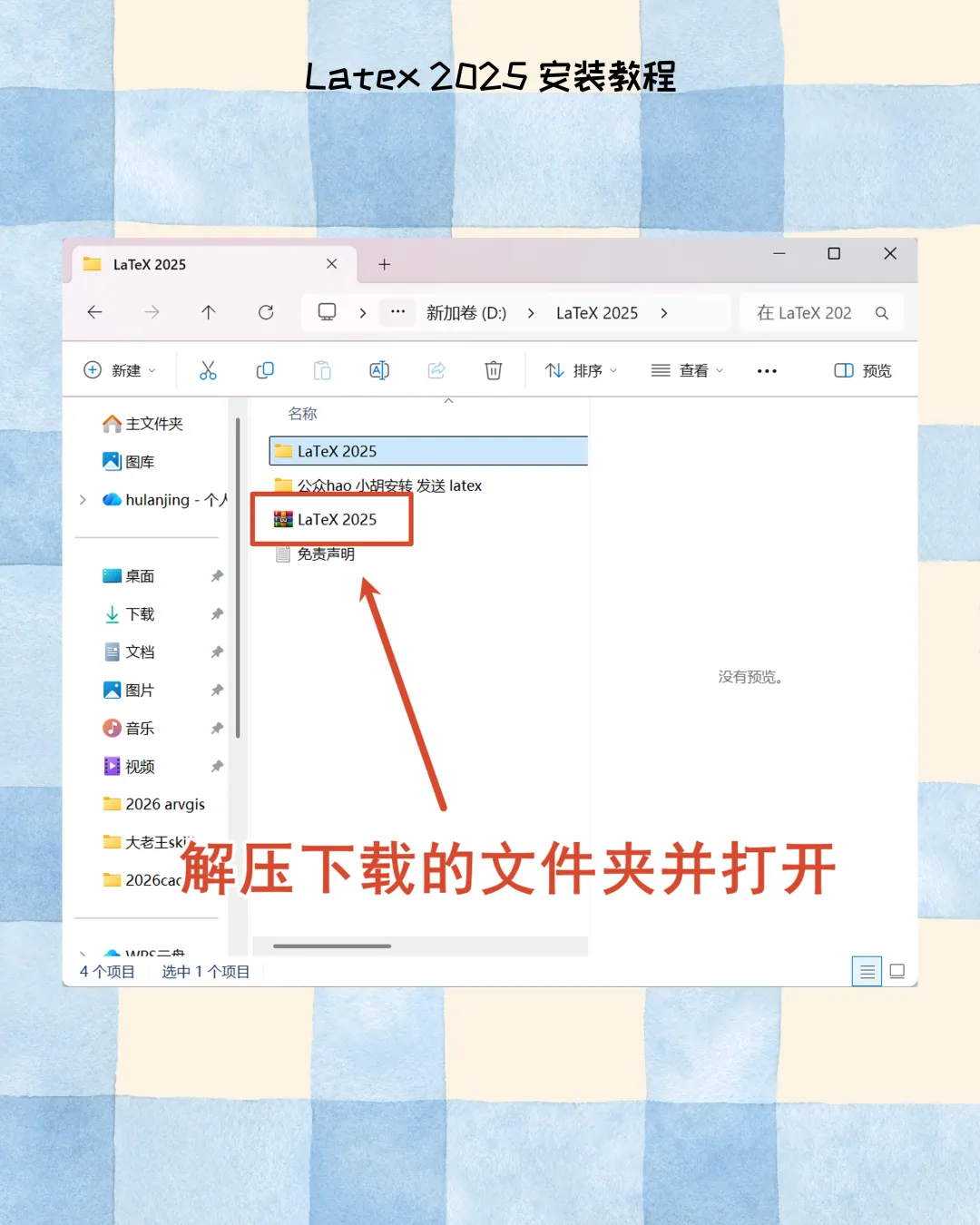Open hulanjing OneDrive in sidebar

coord(165,500)
